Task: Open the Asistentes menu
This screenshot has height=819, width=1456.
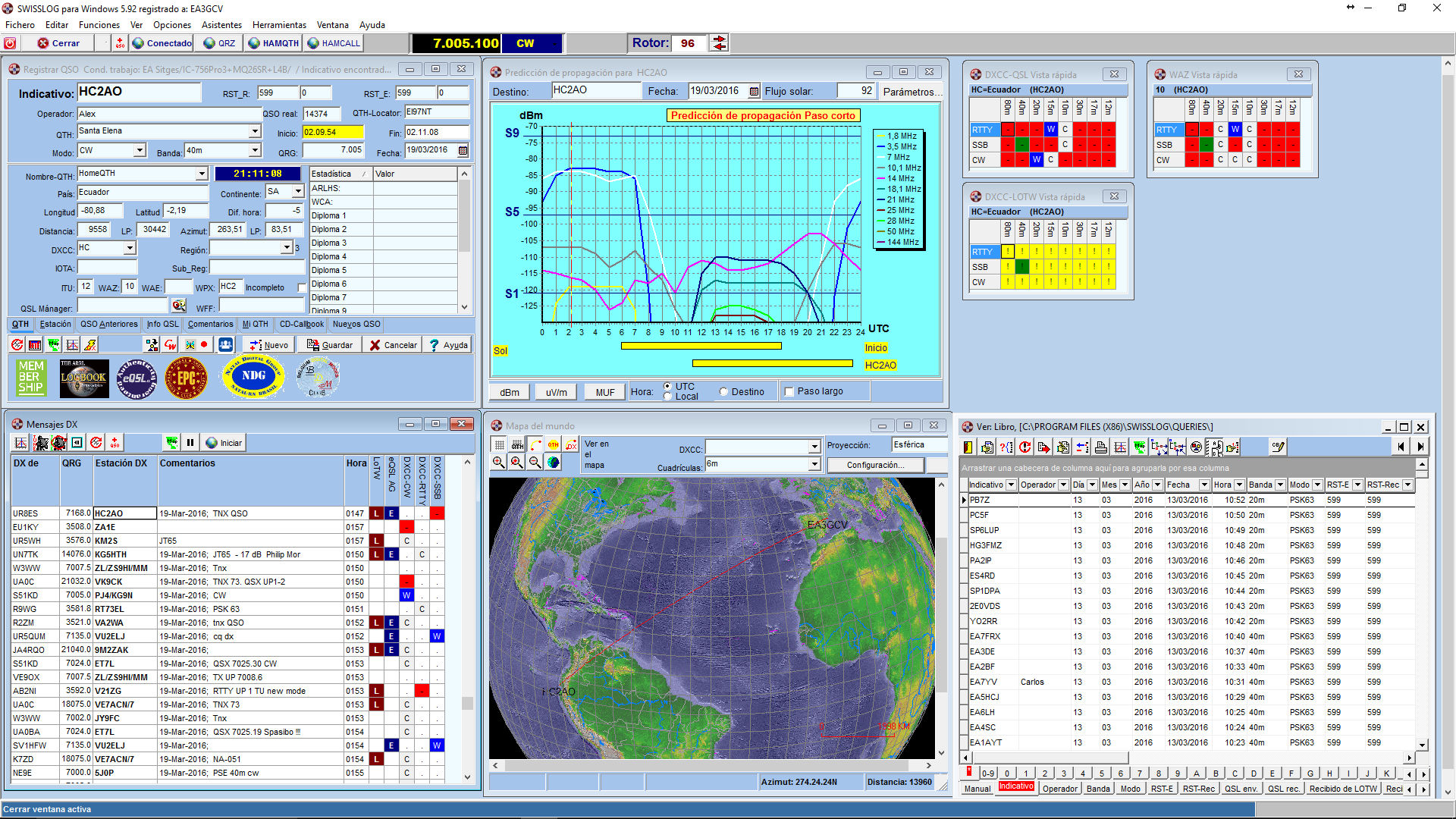Action: [x=221, y=24]
